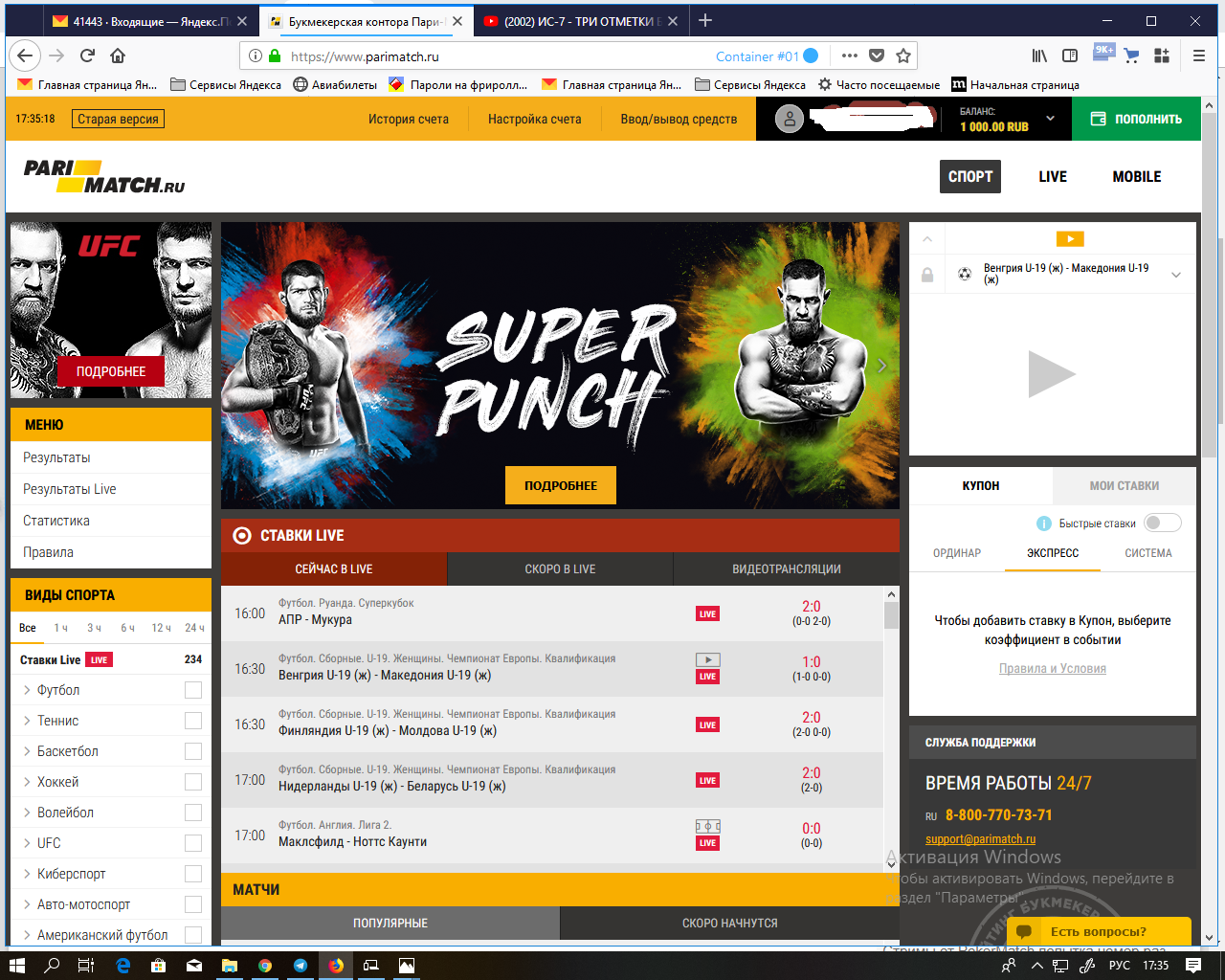Expand Американский футбол category
The width and height of the screenshot is (1225, 980).
(27, 935)
